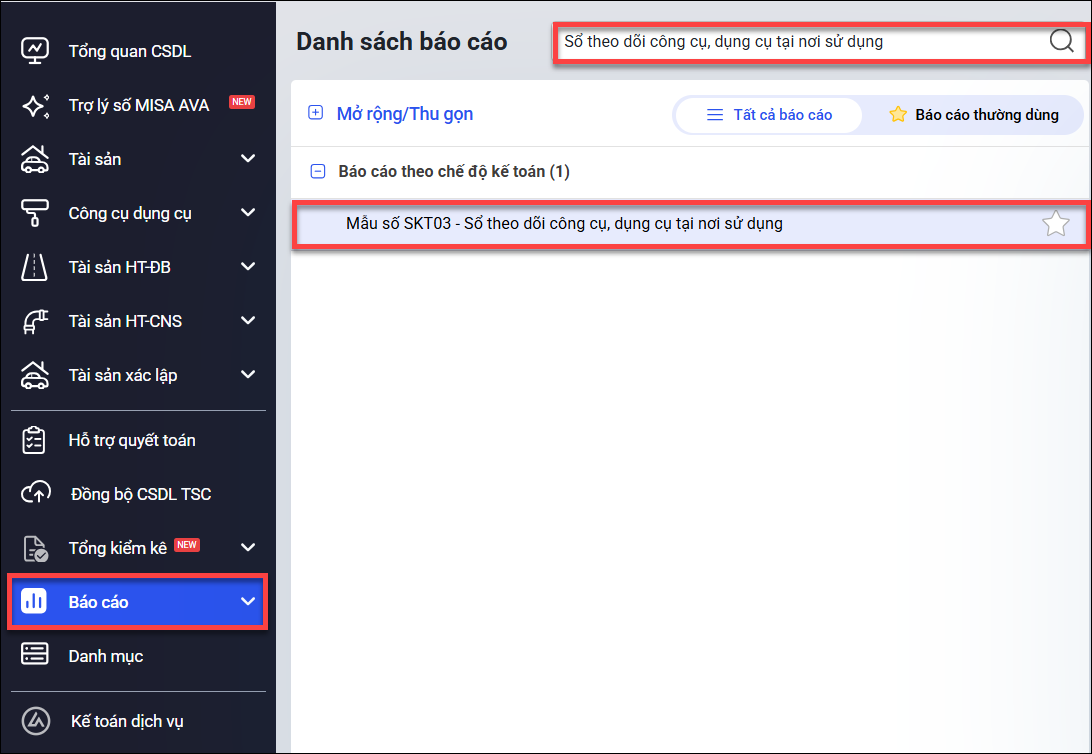Screen dimensions: 1092x754
Task: Open Tổng quan CSDL dashboard icon
Action: (x=35, y=51)
